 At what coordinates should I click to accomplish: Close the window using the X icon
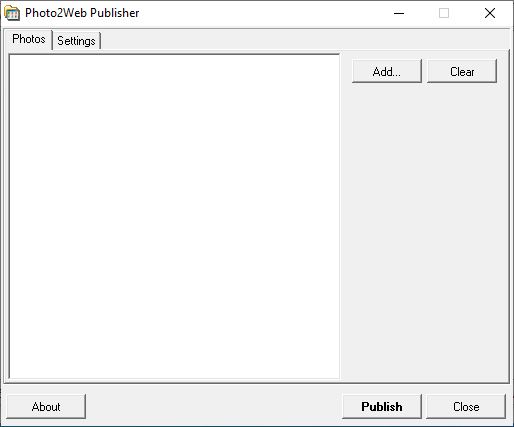point(490,13)
